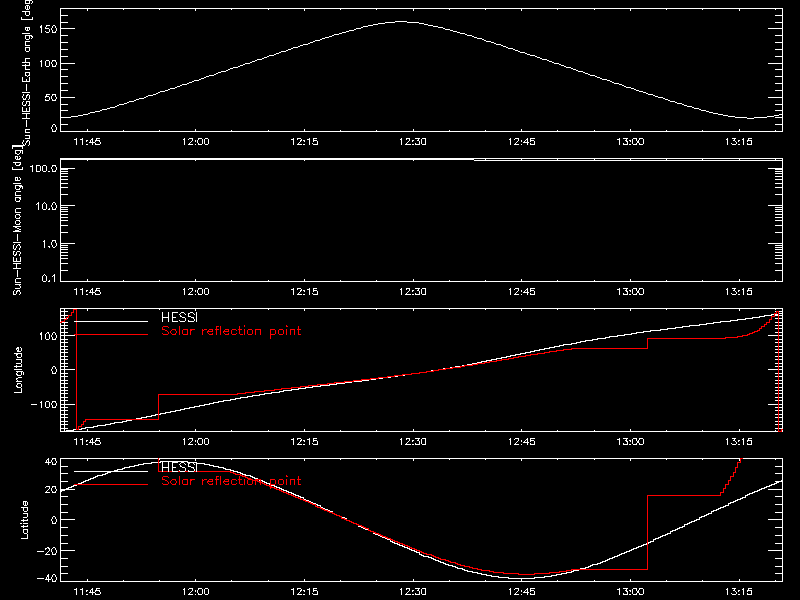Click 12:15 time label under Latitude plot
Image resolution: width=800 pixels, height=600 pixels.
[304, 591]
